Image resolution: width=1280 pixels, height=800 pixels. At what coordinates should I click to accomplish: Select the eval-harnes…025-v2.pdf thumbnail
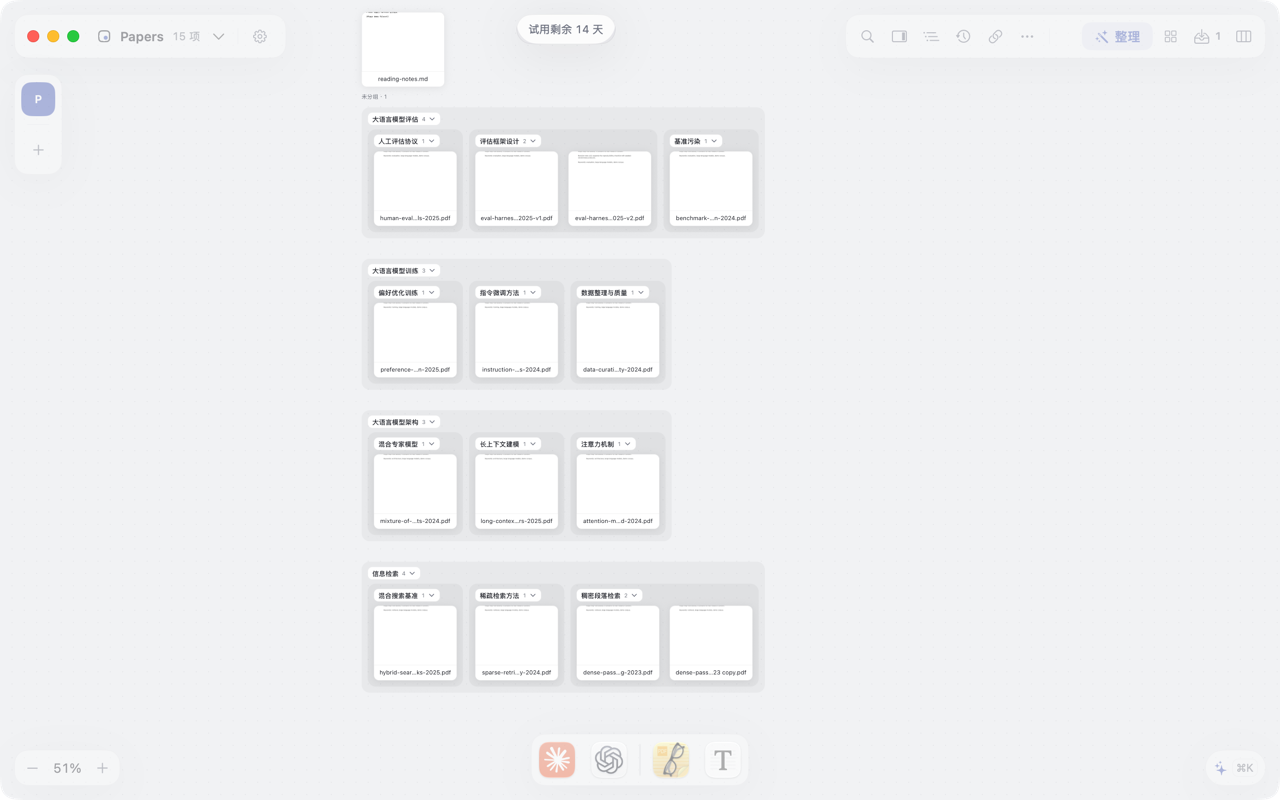coord(610,188)
